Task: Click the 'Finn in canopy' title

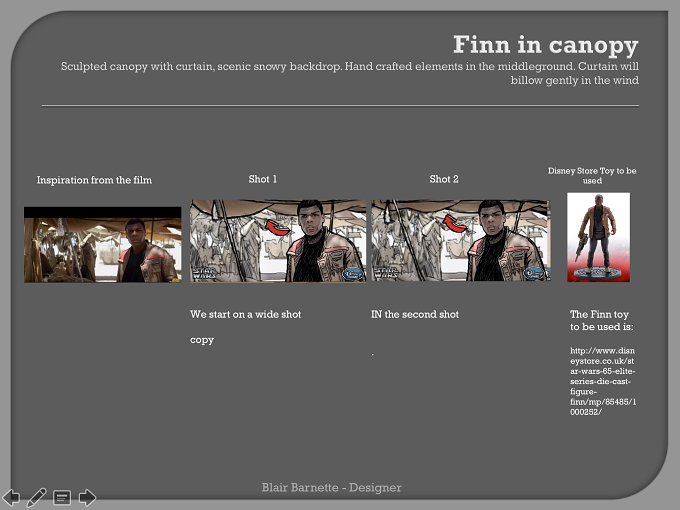Action: 546,45
